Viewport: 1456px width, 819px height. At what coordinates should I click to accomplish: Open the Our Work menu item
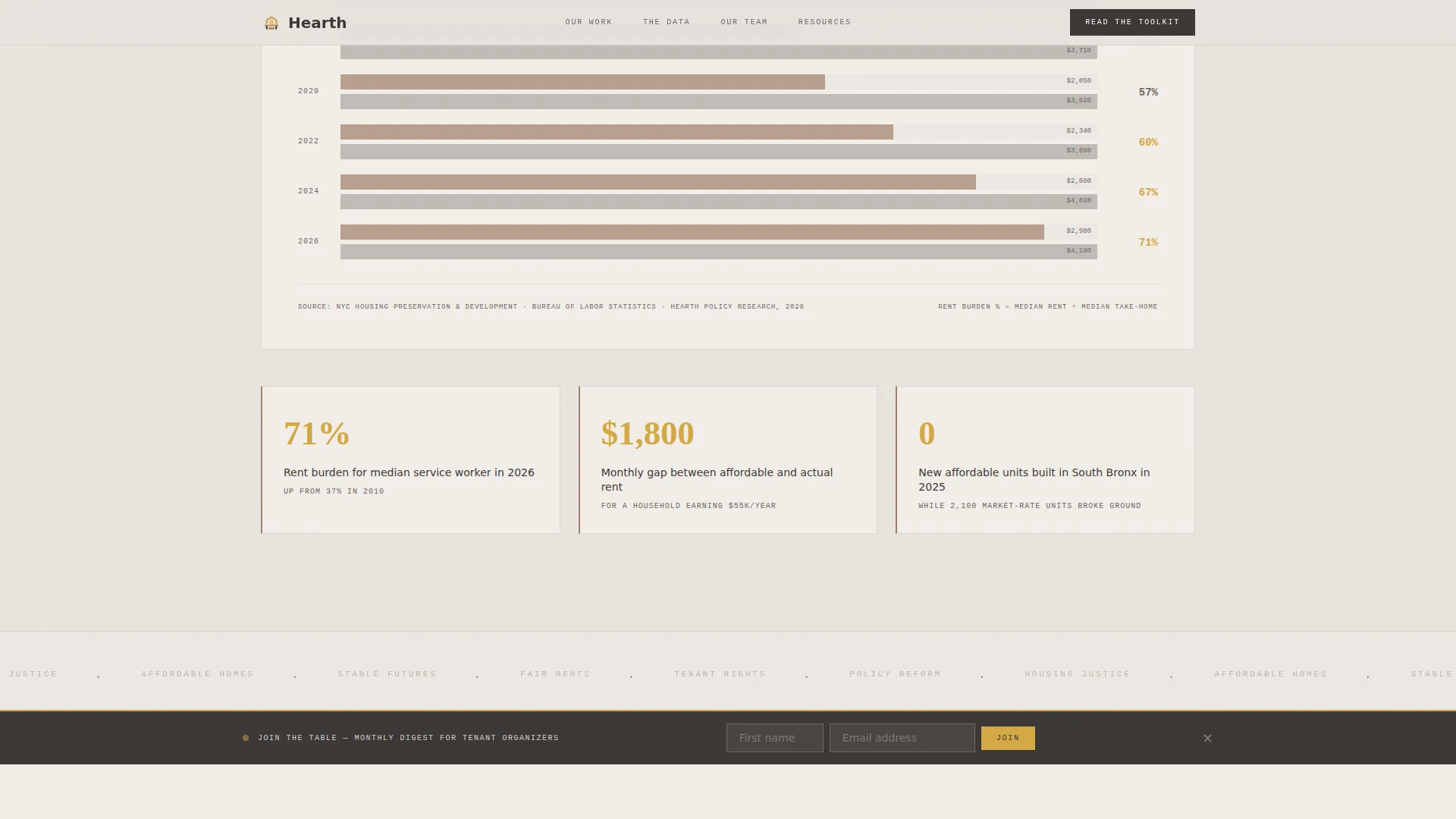[588, 22]
